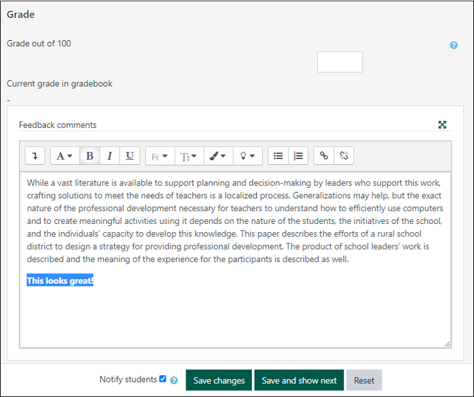Open help for Notify students
Image resolution: width=474 pixels, height=397 pixels.
174,380
